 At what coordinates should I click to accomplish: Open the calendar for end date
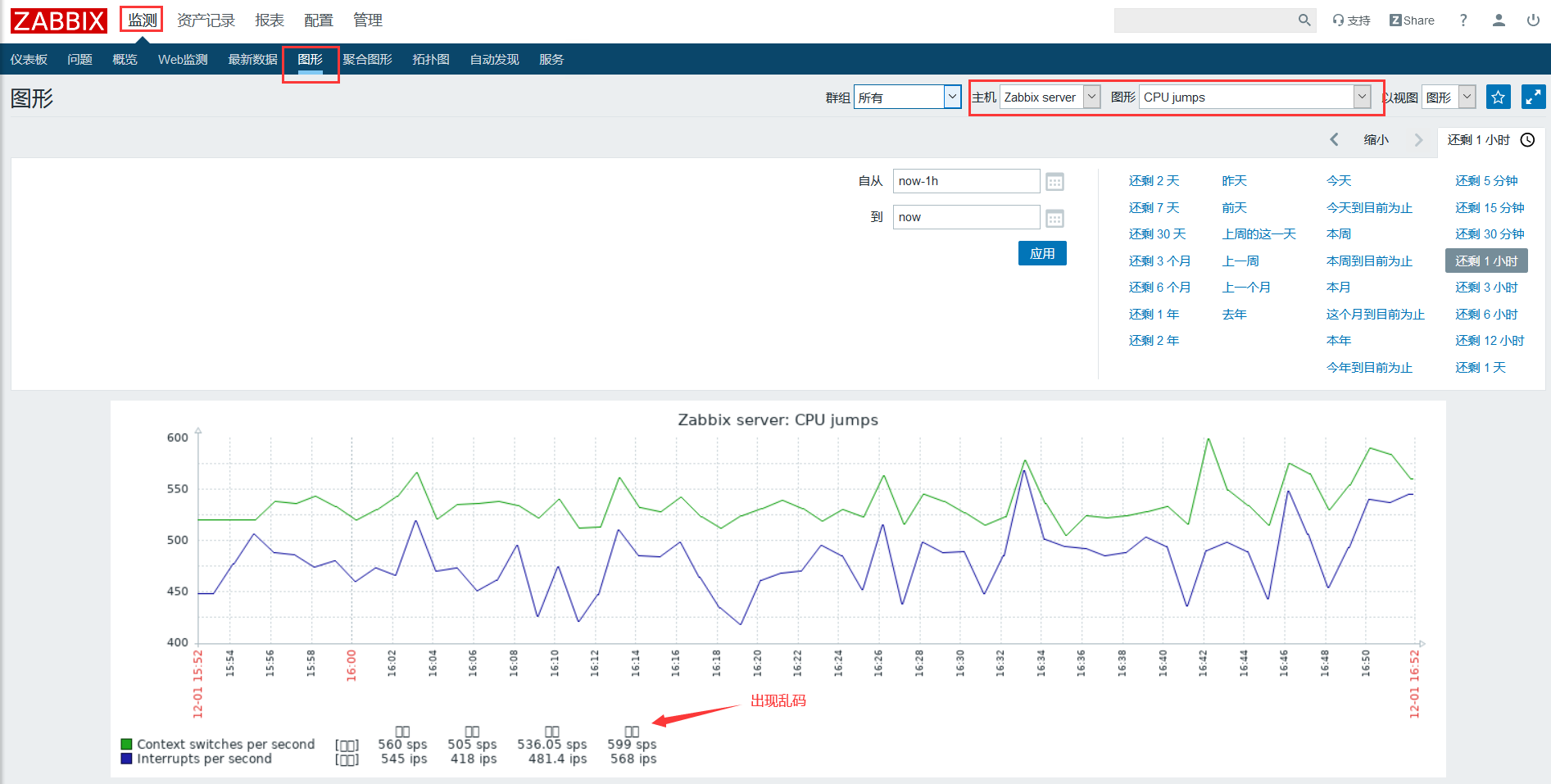1054,218
